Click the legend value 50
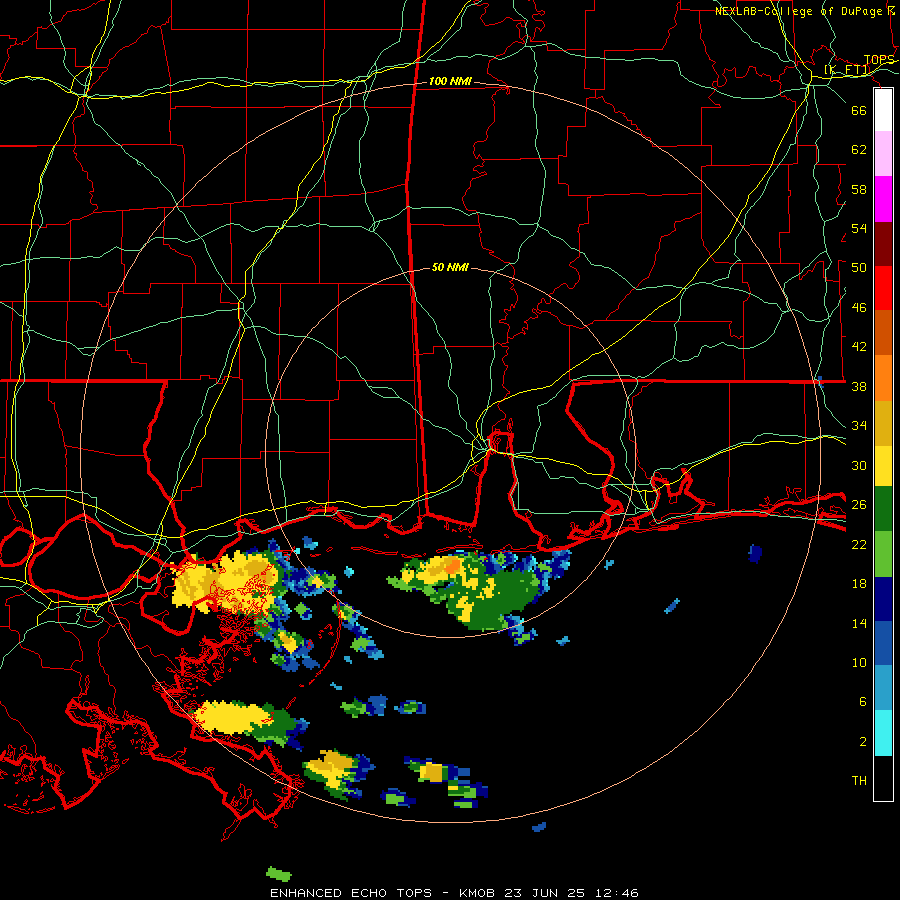 pyautogui.click(x=859, y=268)
